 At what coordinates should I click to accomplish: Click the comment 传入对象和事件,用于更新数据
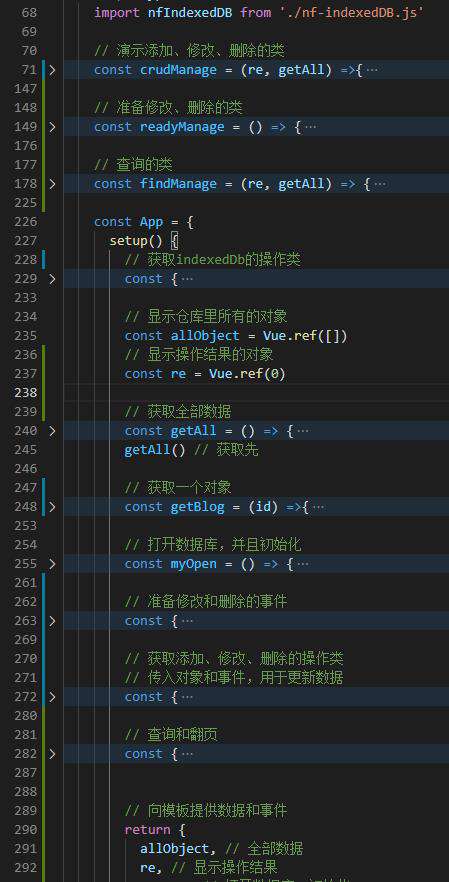pos(234,678)
